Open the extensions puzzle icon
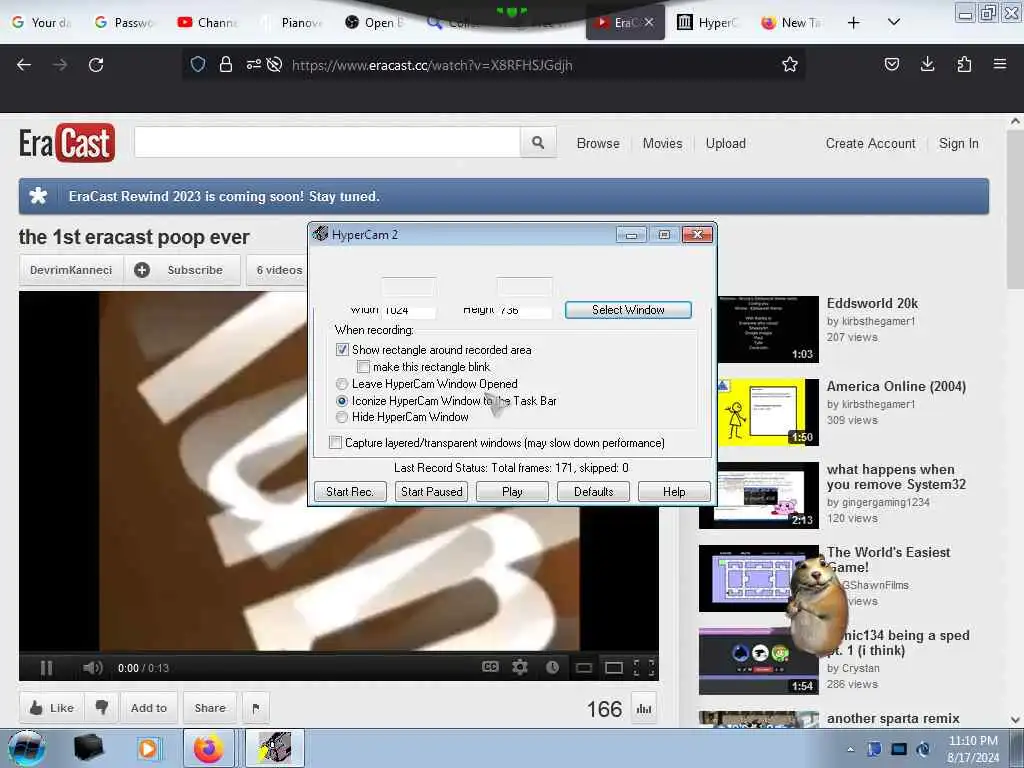This screenshot has width=1024, height=768. [964, 64]
